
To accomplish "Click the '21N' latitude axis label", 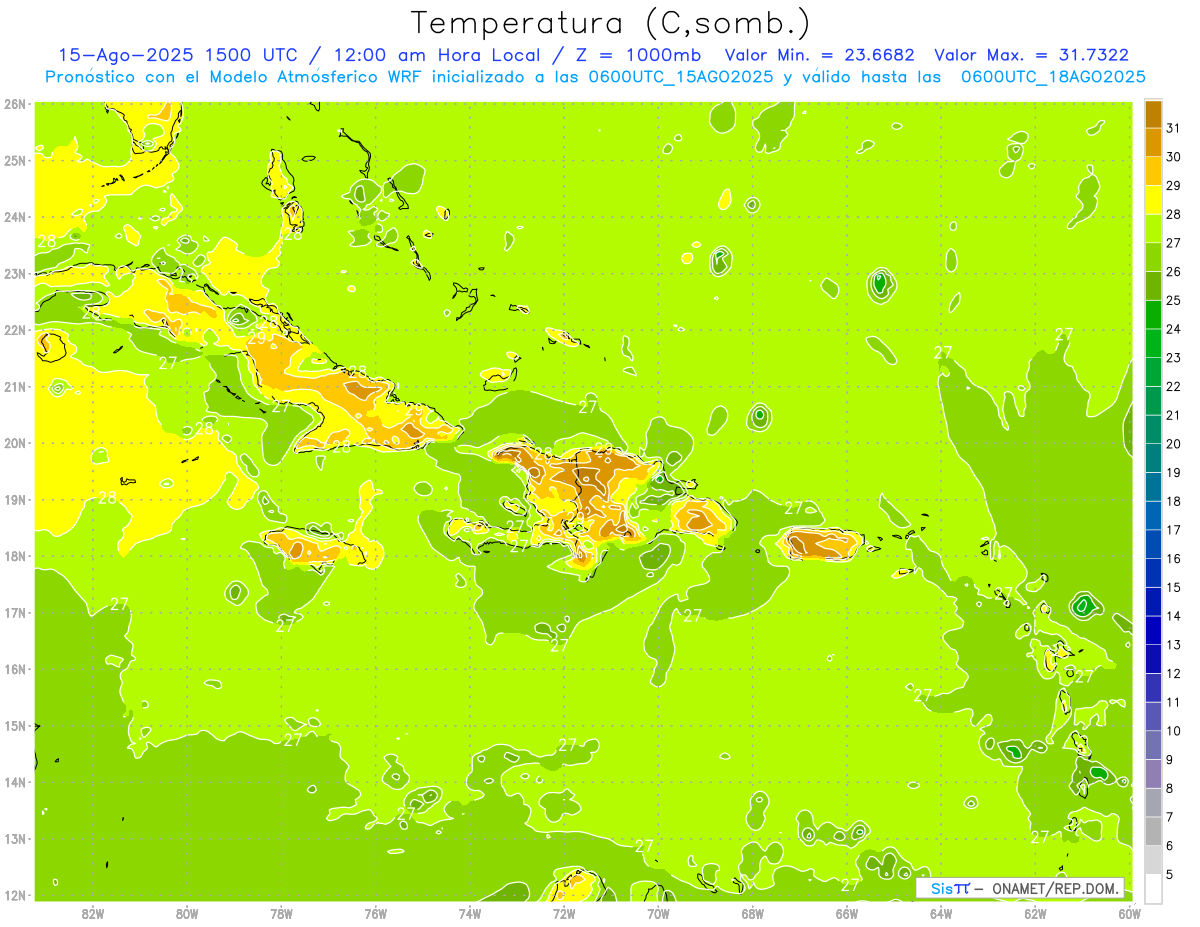I will coord(15,386).
